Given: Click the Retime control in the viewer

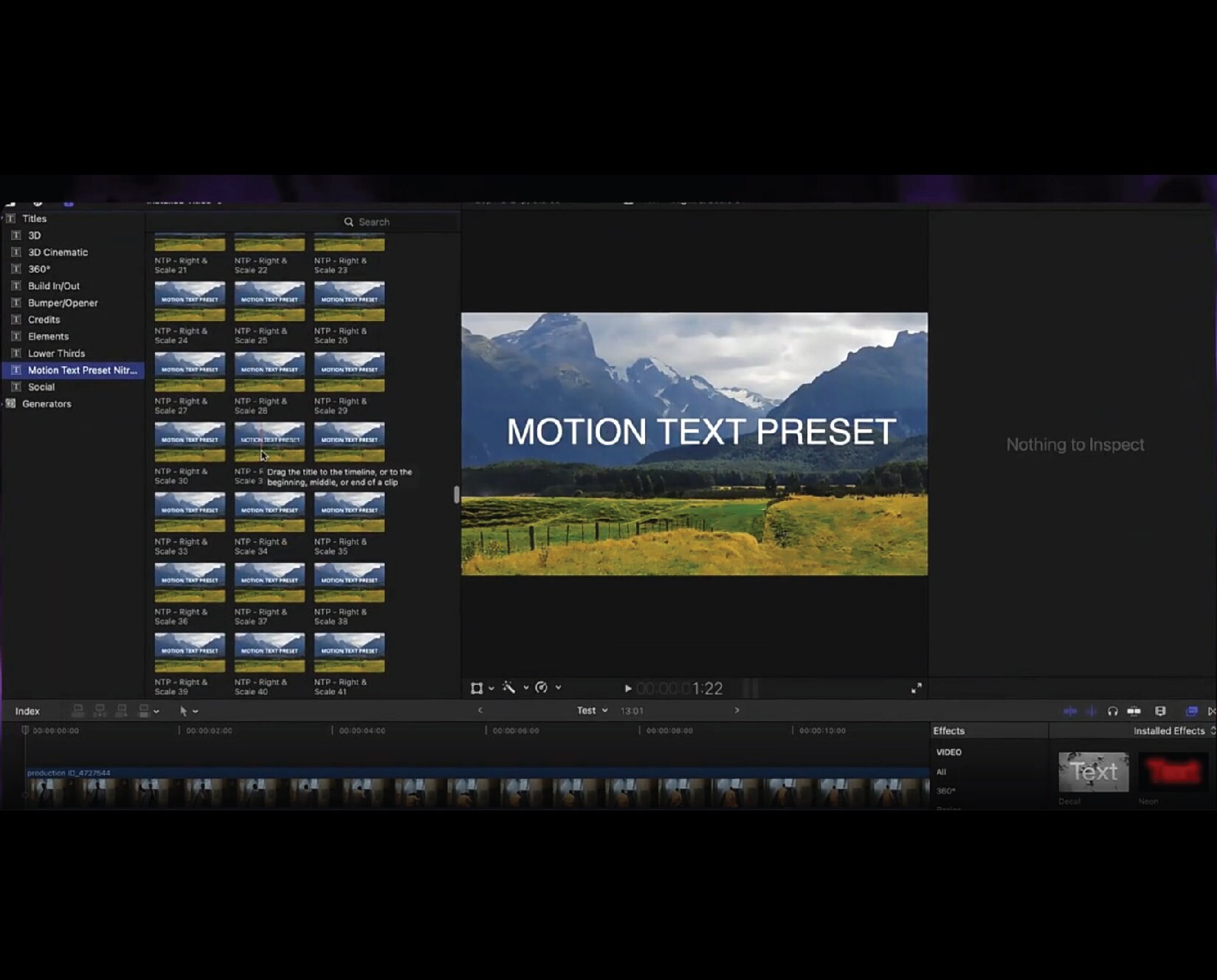Looking at the screenshot, I should click(x=542, y=688).
